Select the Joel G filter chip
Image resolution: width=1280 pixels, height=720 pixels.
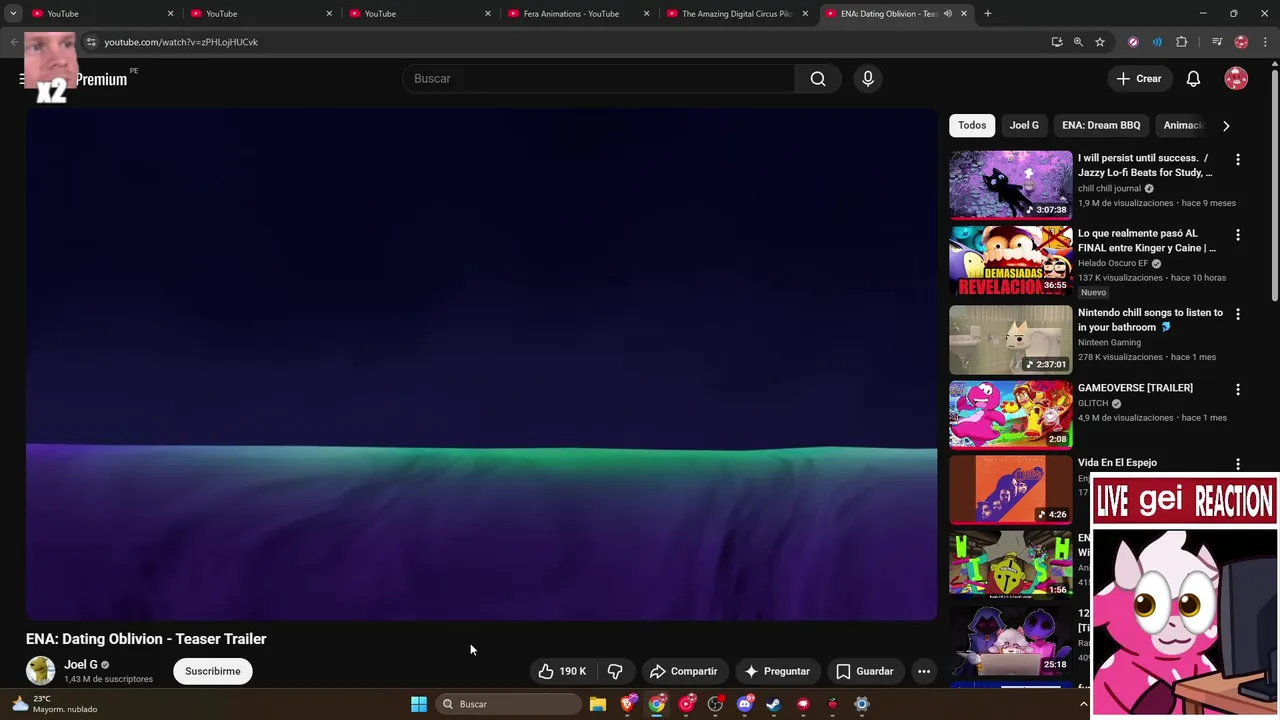pos(1024,125)
